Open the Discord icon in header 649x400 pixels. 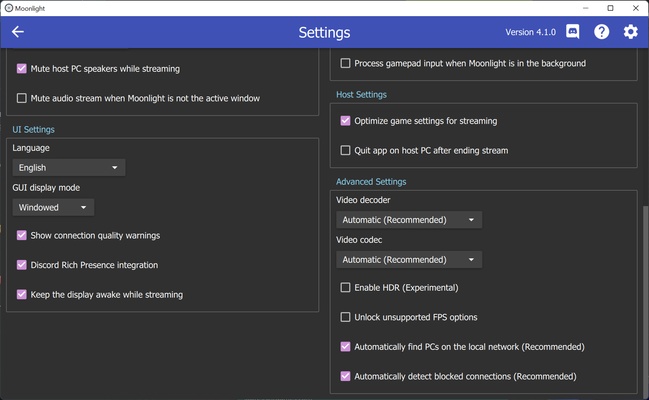click(x=573, y=32)
